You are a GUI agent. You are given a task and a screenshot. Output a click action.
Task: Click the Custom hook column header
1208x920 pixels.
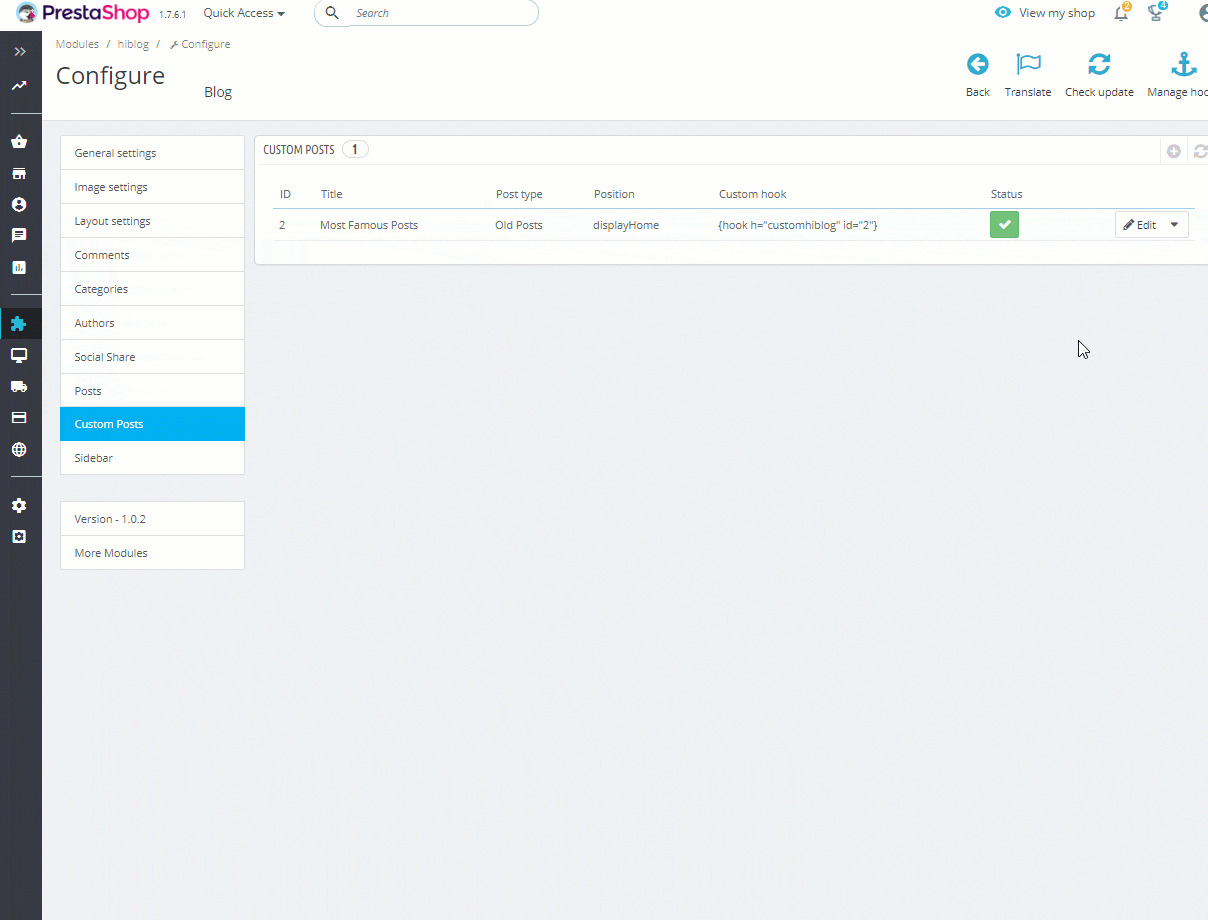pos(753,194)
